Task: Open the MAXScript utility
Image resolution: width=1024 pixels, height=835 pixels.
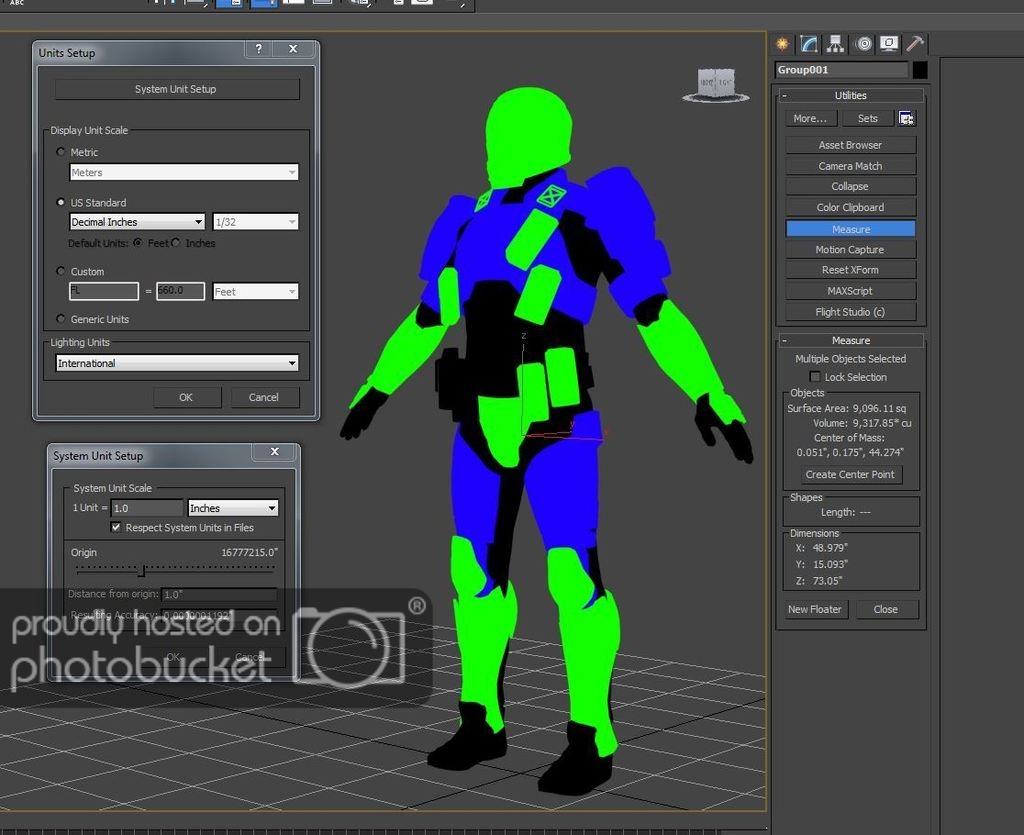Action: (x=850, y=291)
